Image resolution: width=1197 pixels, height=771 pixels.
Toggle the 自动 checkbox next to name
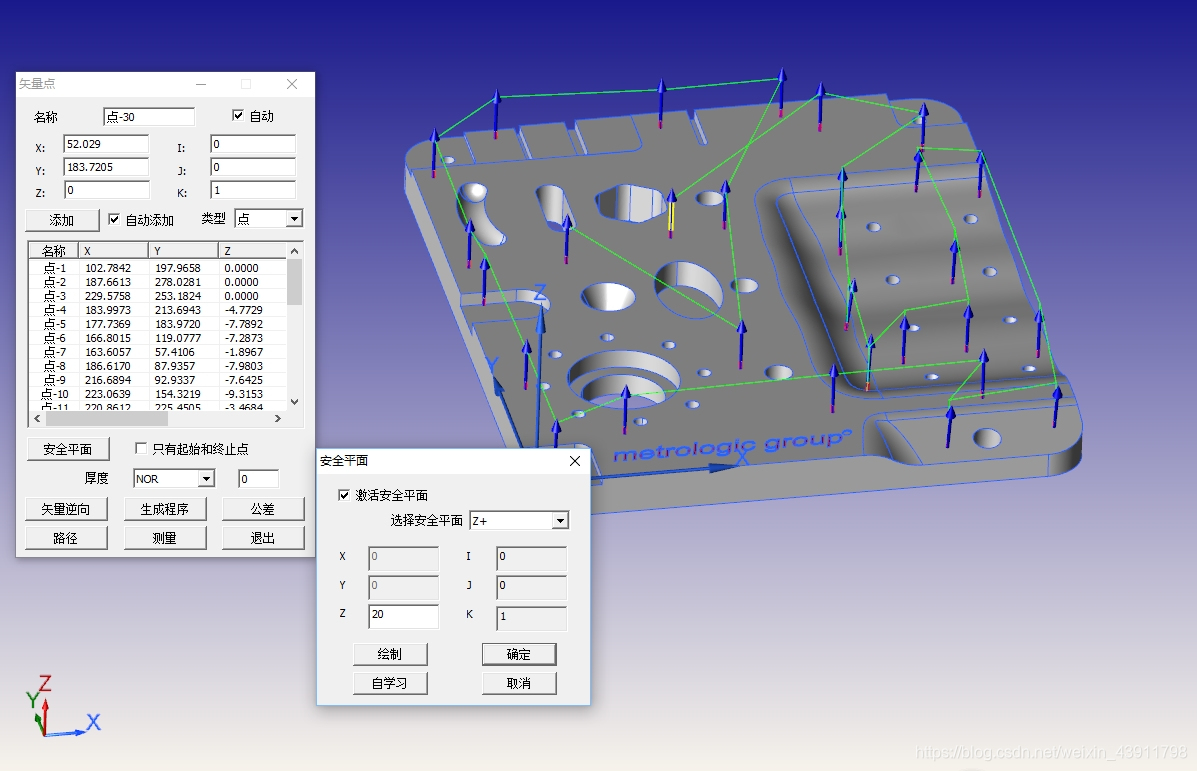click(x=238, y=115)
